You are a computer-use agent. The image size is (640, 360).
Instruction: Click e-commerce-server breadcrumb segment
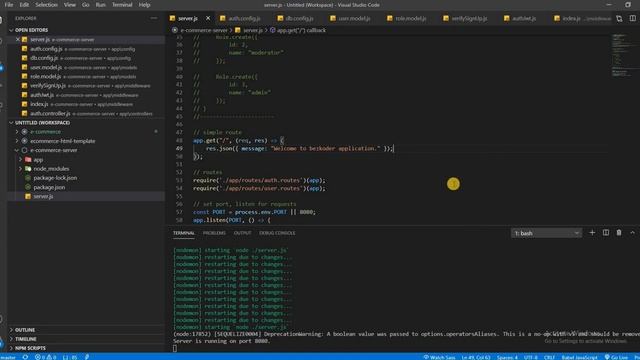[204, 30]
